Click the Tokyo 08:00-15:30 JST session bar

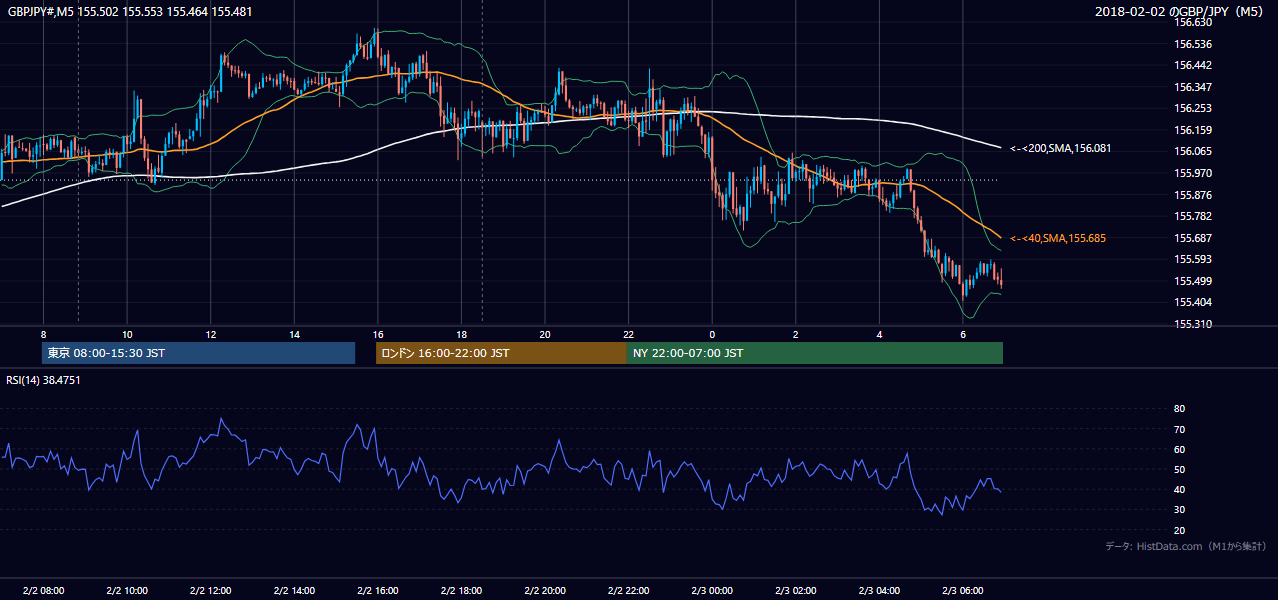coord(199,353)
